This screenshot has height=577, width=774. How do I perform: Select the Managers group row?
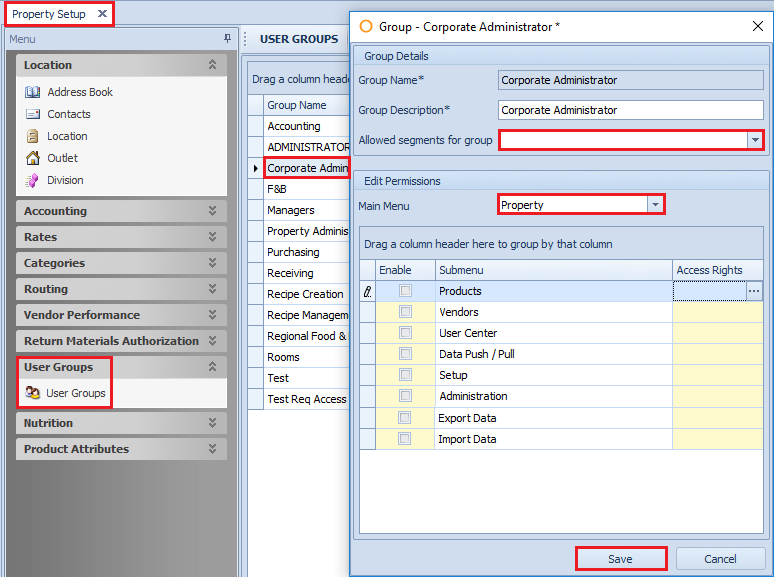tap(292, 210)
